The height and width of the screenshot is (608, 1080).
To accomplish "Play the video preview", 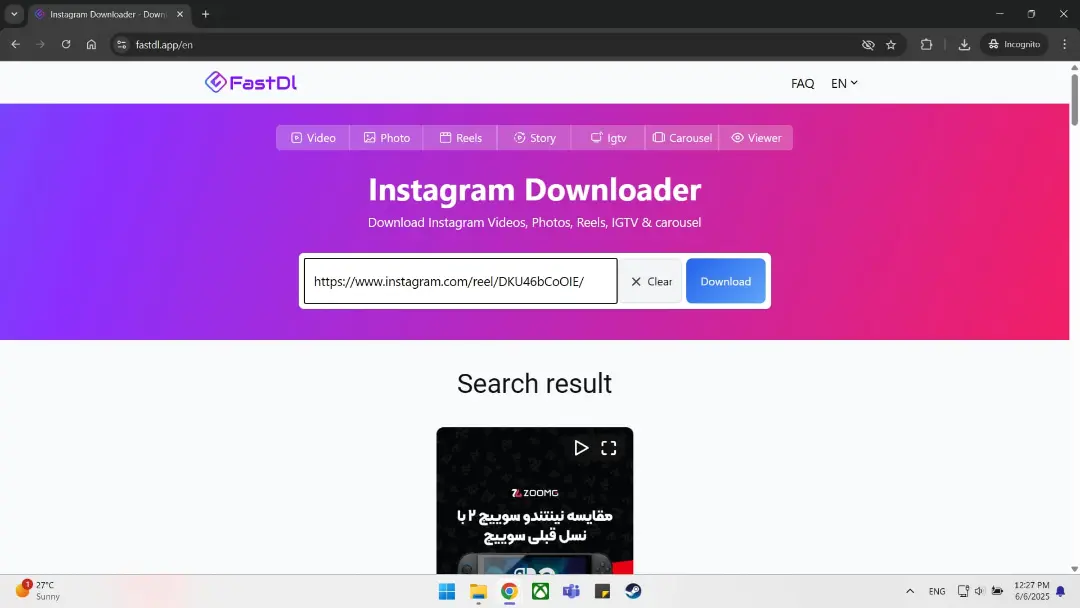I will [581, 448].
